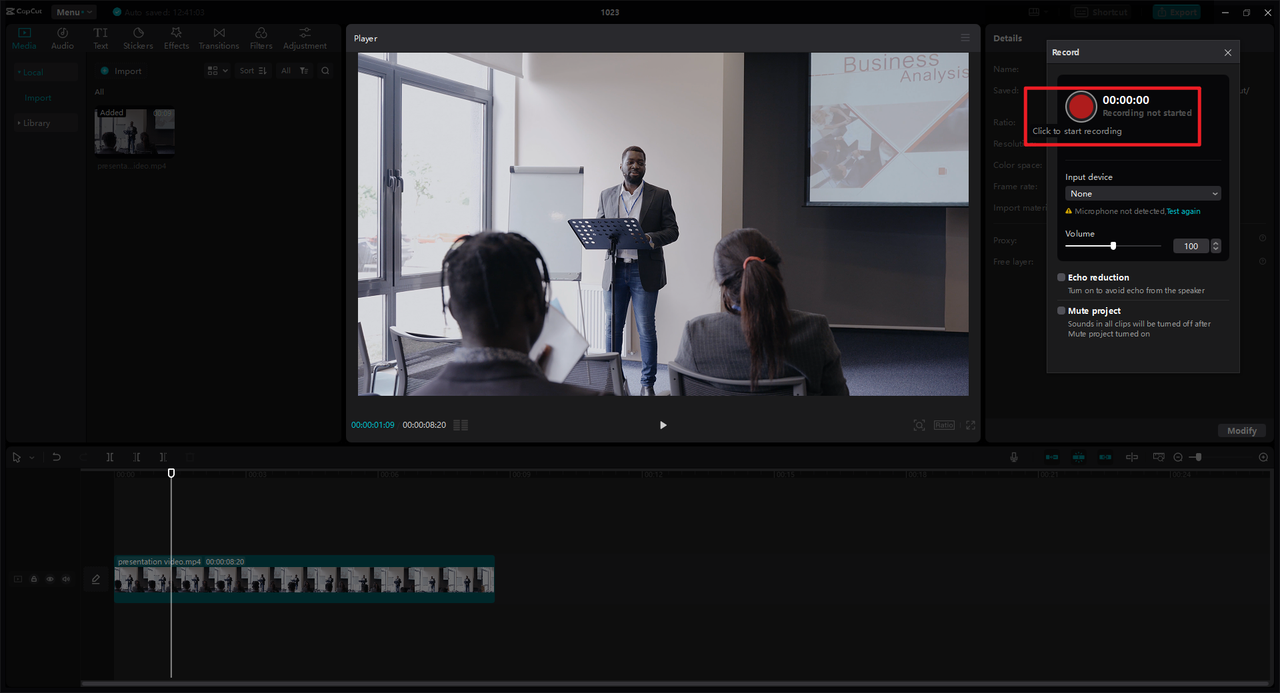Click the track cover edit pencil icon
Image resolution: width=1280 pixels, height=693 pixels.
point(96,579)
